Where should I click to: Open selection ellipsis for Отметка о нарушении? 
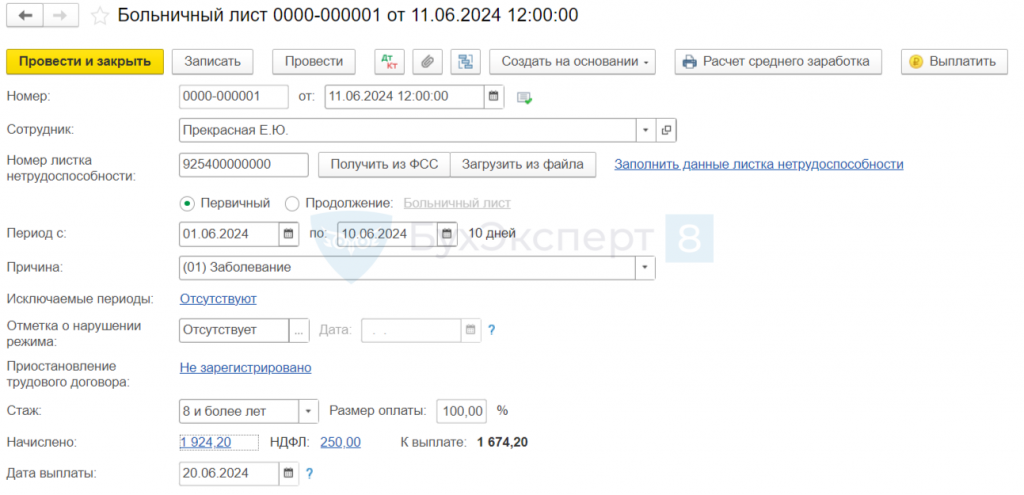pyautogui.click(x=298, y=330)
